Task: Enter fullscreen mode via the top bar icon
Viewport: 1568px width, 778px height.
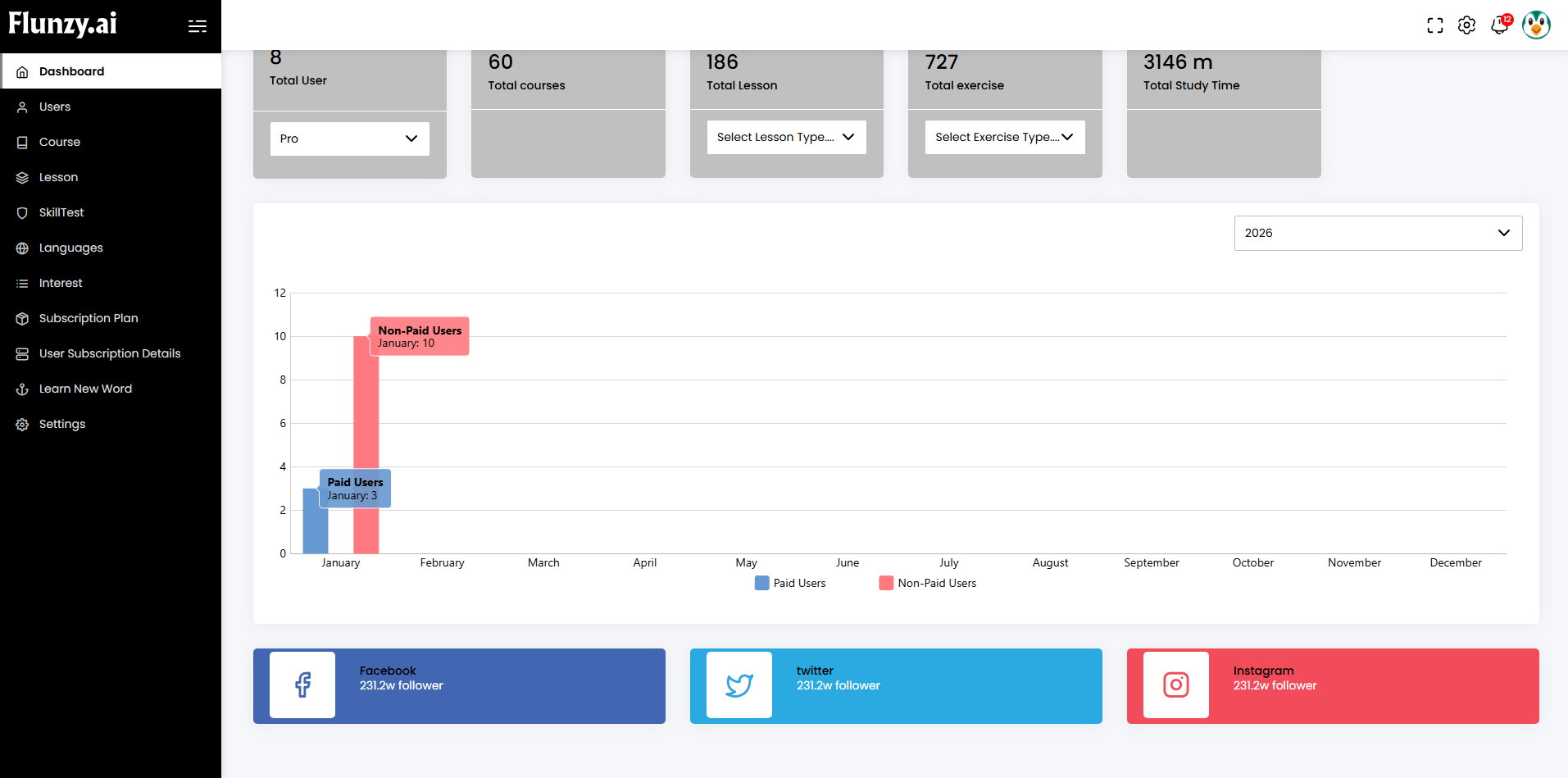Action: pyautogui.click(x=1434, y=25)
